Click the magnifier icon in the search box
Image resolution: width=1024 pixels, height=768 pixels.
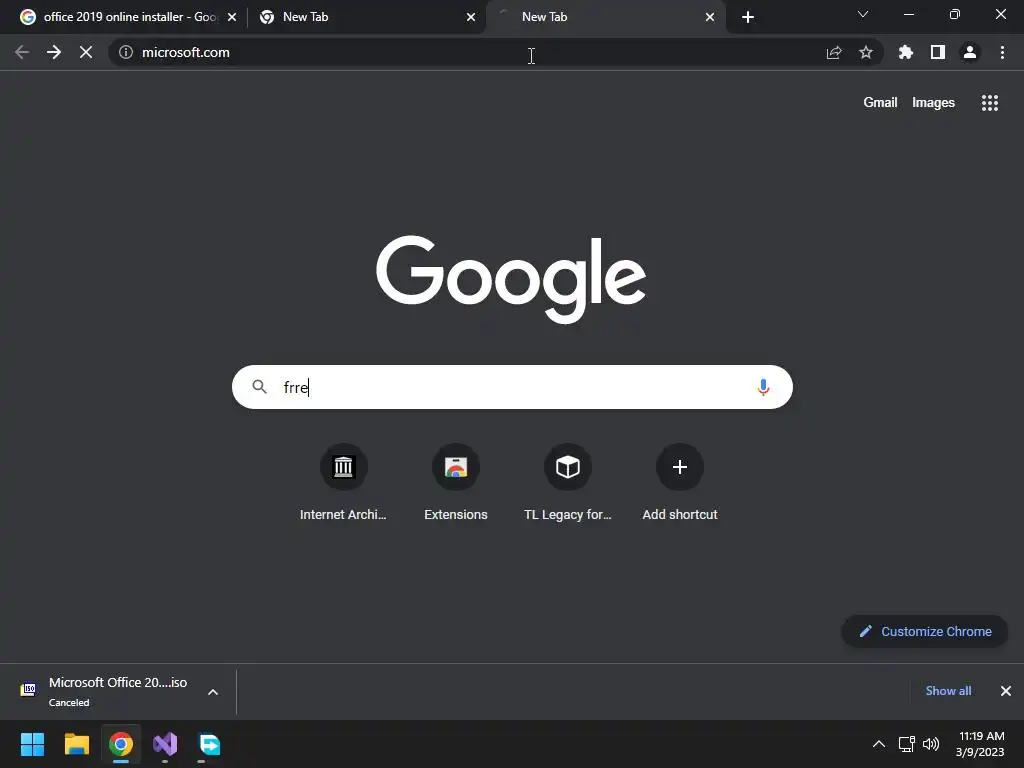259,387
